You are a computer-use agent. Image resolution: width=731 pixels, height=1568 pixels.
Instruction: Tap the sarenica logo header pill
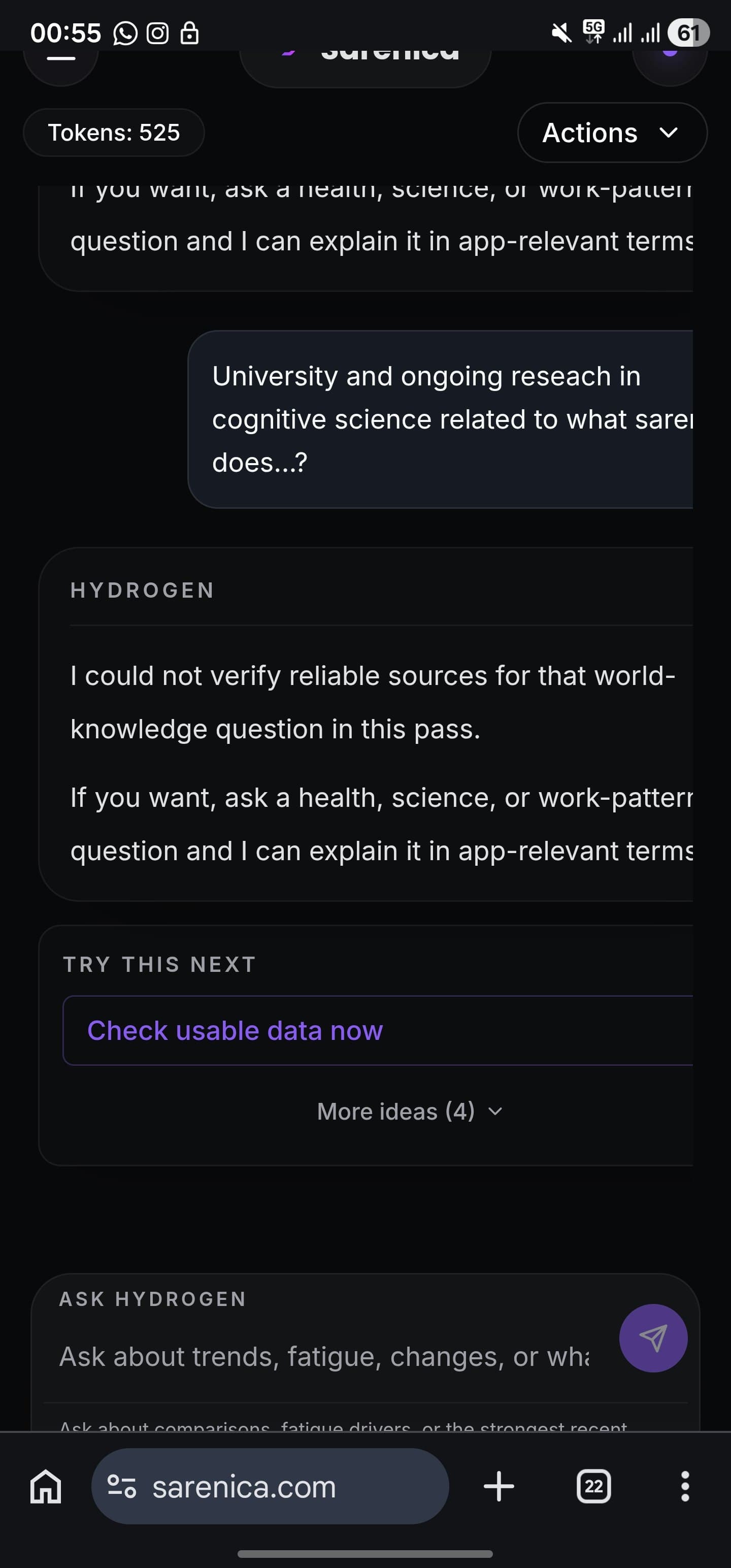click(365, 58)
